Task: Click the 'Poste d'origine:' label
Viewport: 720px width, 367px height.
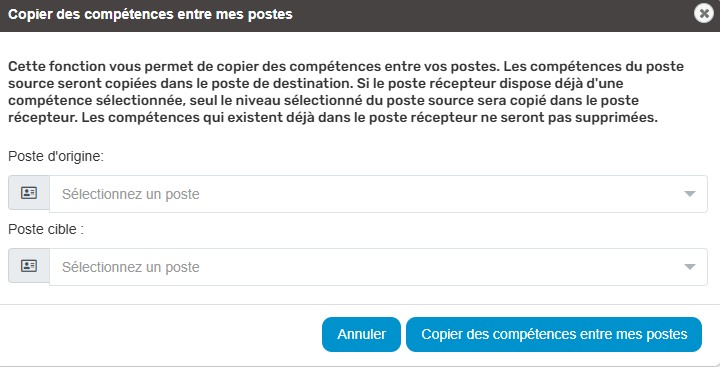Action: 56,156
